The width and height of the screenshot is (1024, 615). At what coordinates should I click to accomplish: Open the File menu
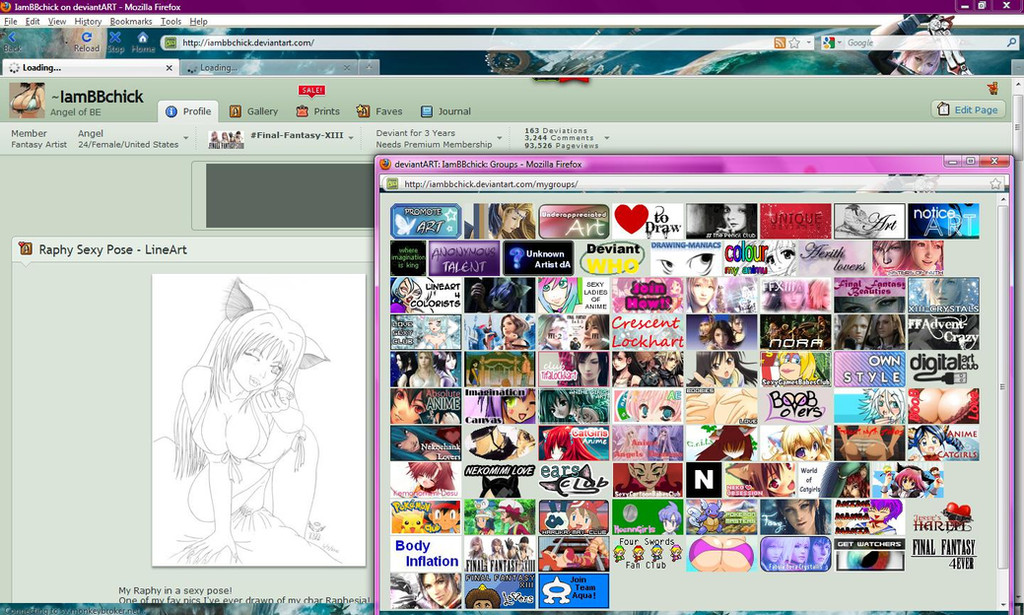10,22
